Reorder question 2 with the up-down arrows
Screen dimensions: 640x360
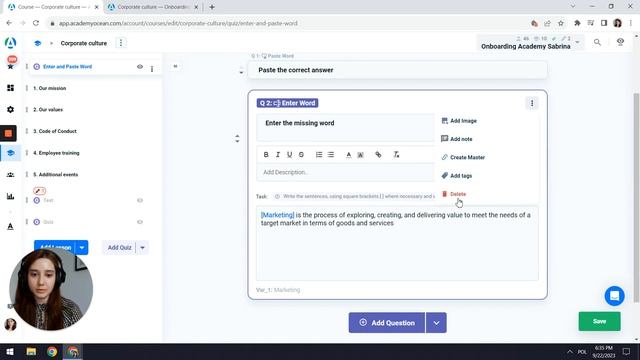click(x=237, y=139)
